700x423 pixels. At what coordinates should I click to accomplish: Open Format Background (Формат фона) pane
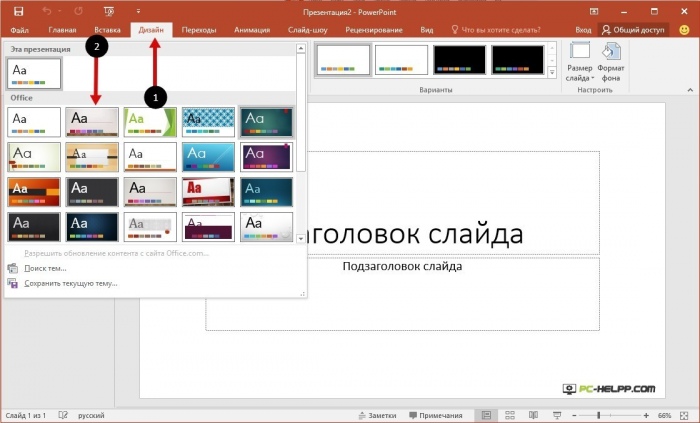(x=612, y=60)
